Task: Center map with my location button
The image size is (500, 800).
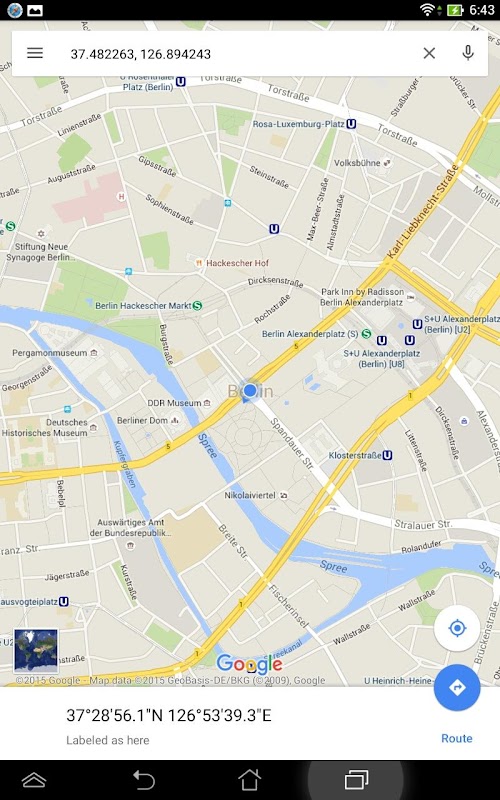Action: coord(457,628)
